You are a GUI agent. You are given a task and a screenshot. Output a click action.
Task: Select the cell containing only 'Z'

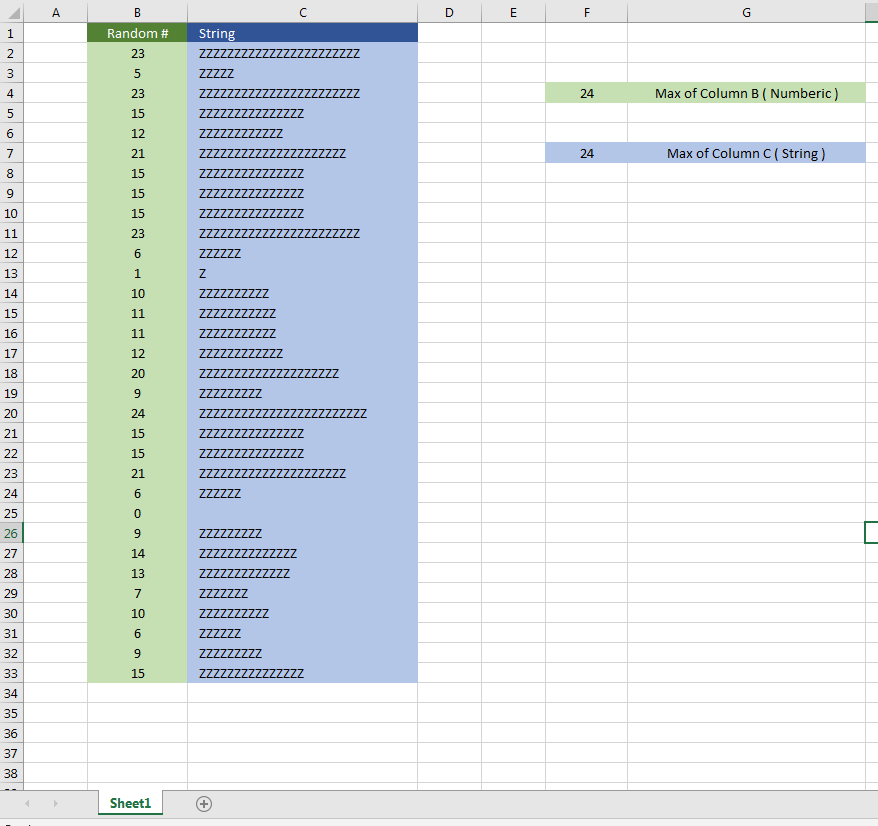(302, 272)
